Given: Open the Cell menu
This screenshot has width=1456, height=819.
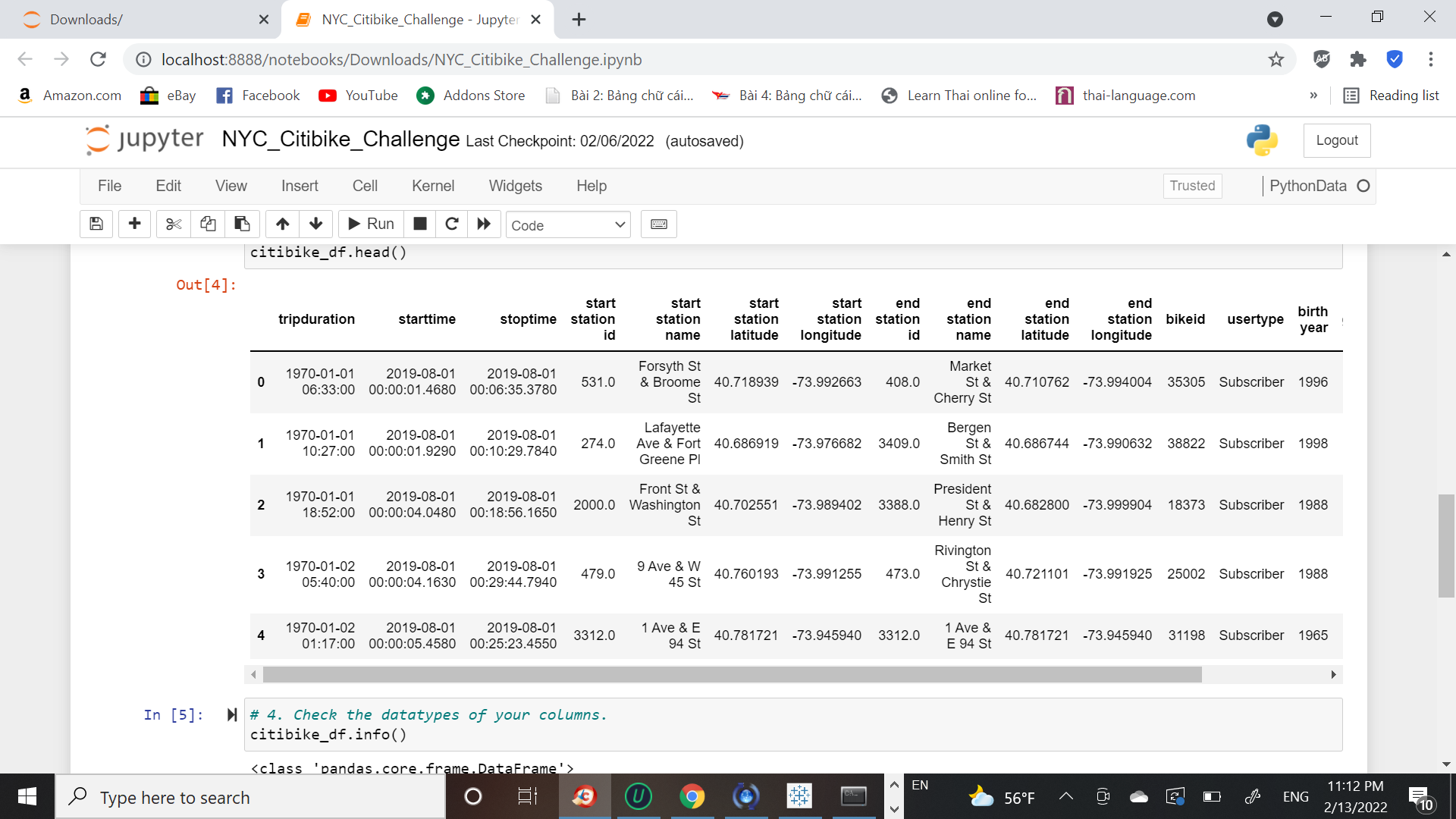Looking at the screenshot, I should click(x=365, y=186).
